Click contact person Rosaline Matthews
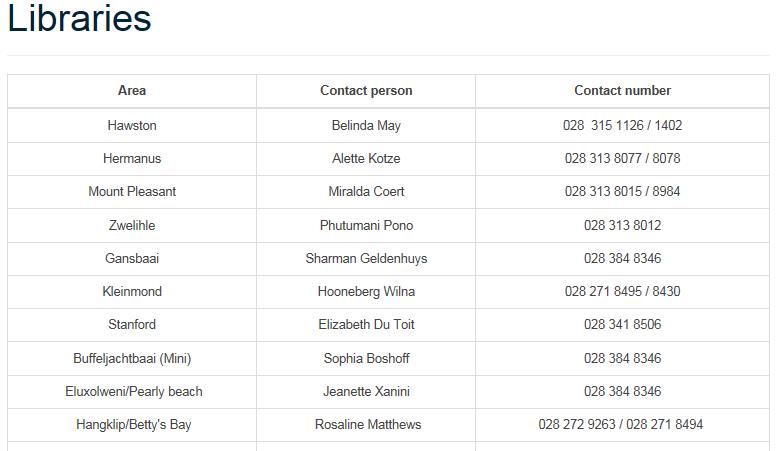This screenshot has width=778, height=451. pos(367,425)
